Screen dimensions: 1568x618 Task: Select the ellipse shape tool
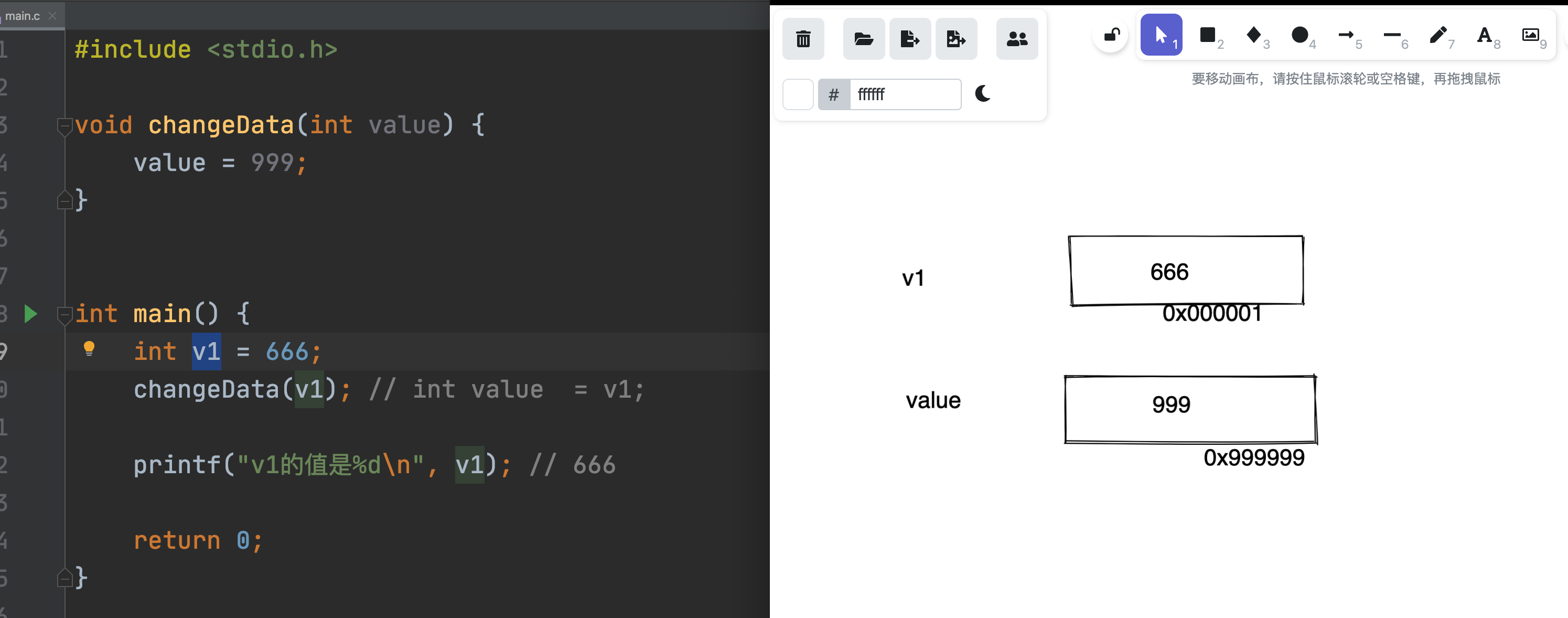[x=1299, y=35]
